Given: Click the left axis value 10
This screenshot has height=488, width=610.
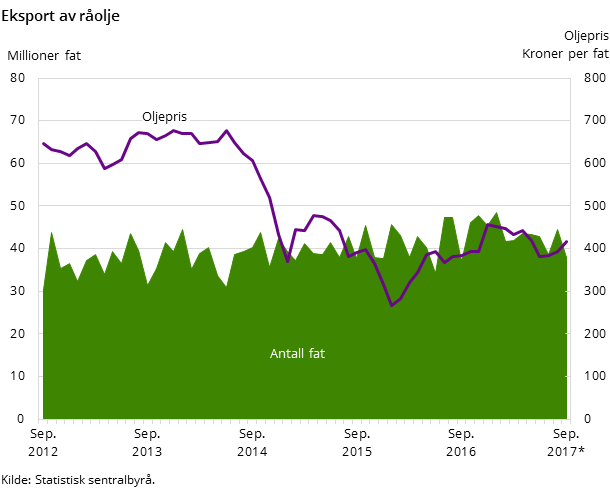Looking at the screenshot, I should click(18, 376).
